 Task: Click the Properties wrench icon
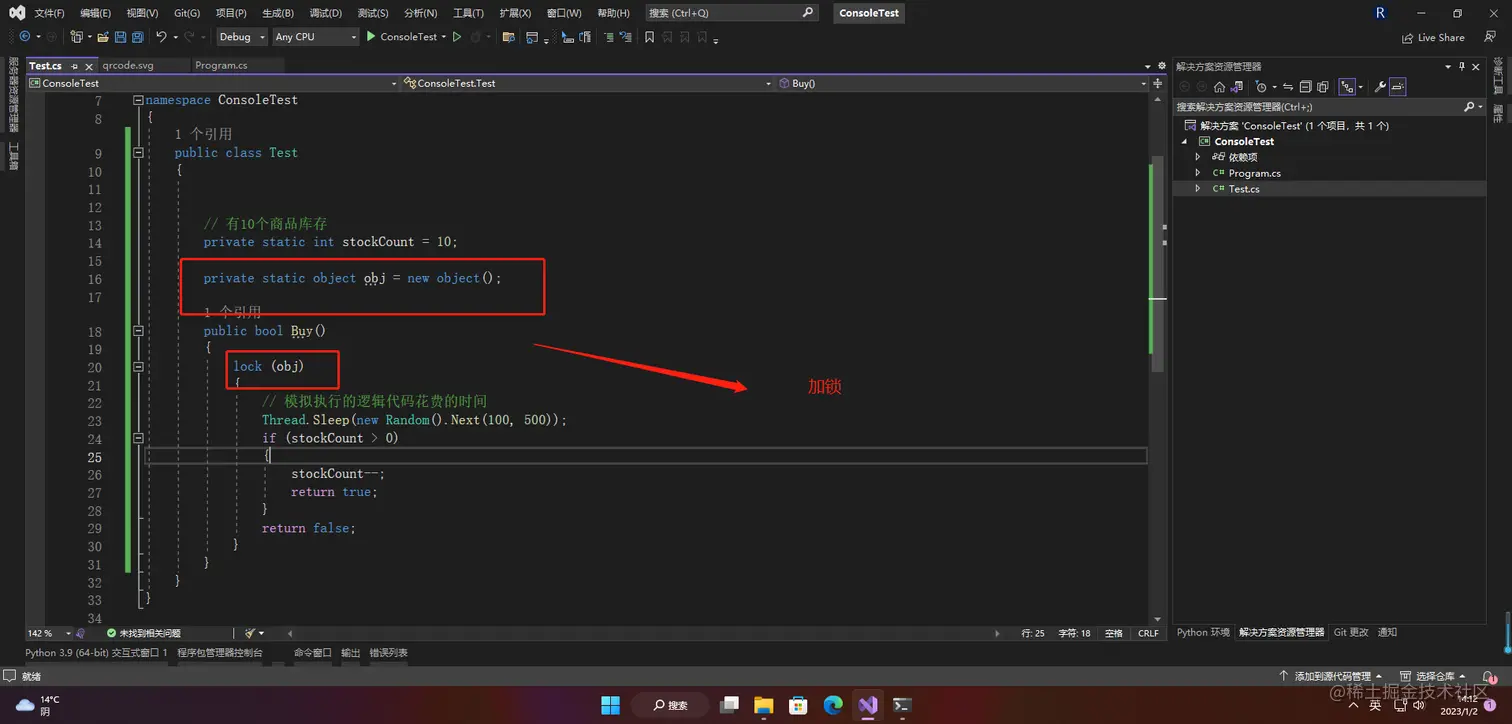tap(1380, 87)
